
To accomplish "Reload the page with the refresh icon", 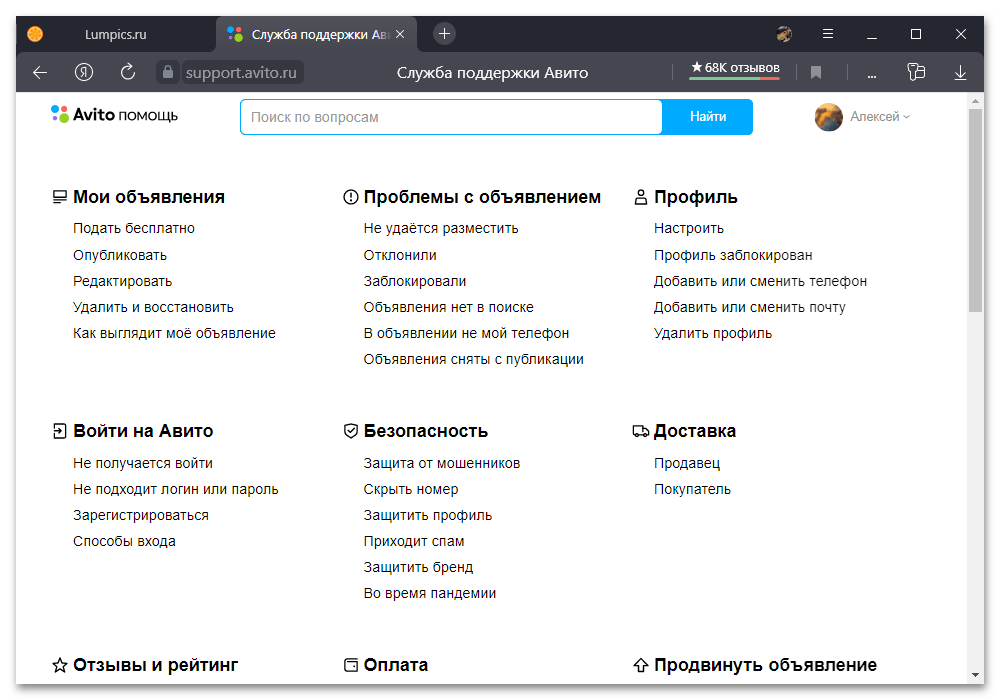I will (128, 72).
